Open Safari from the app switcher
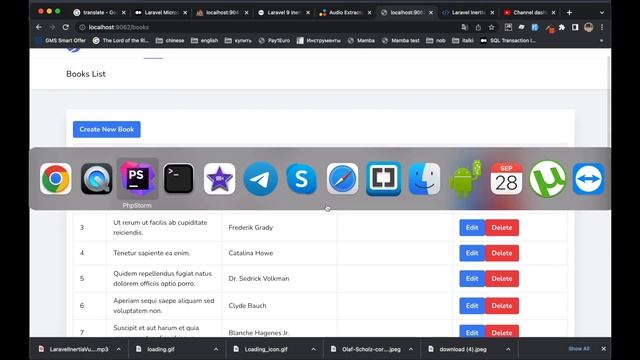640x360 pixels. point(342,179)
